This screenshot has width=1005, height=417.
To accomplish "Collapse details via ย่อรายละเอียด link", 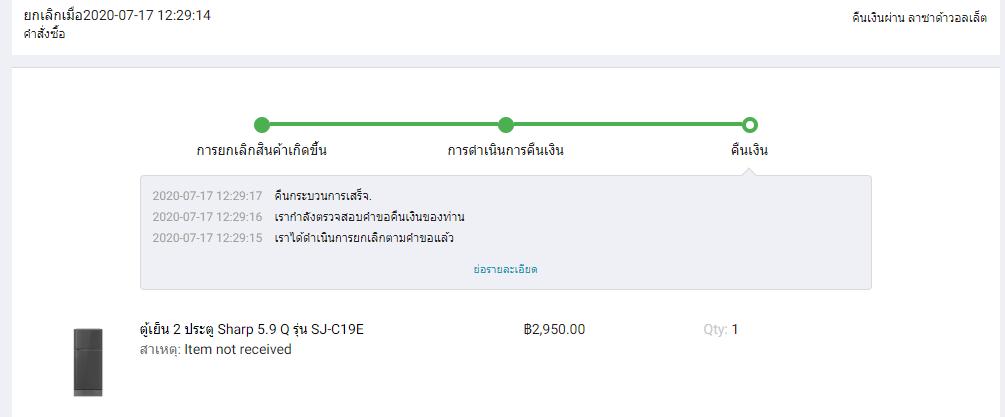I will [505, 270].
